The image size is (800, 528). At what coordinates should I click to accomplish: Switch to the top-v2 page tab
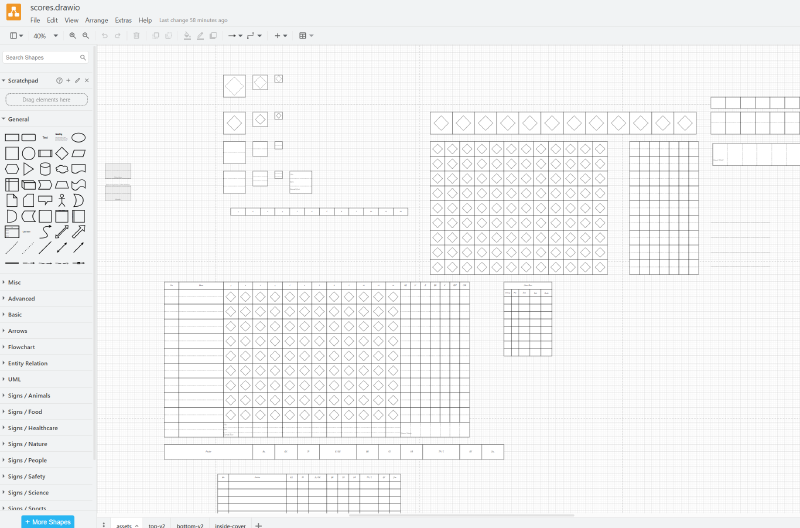157,524
